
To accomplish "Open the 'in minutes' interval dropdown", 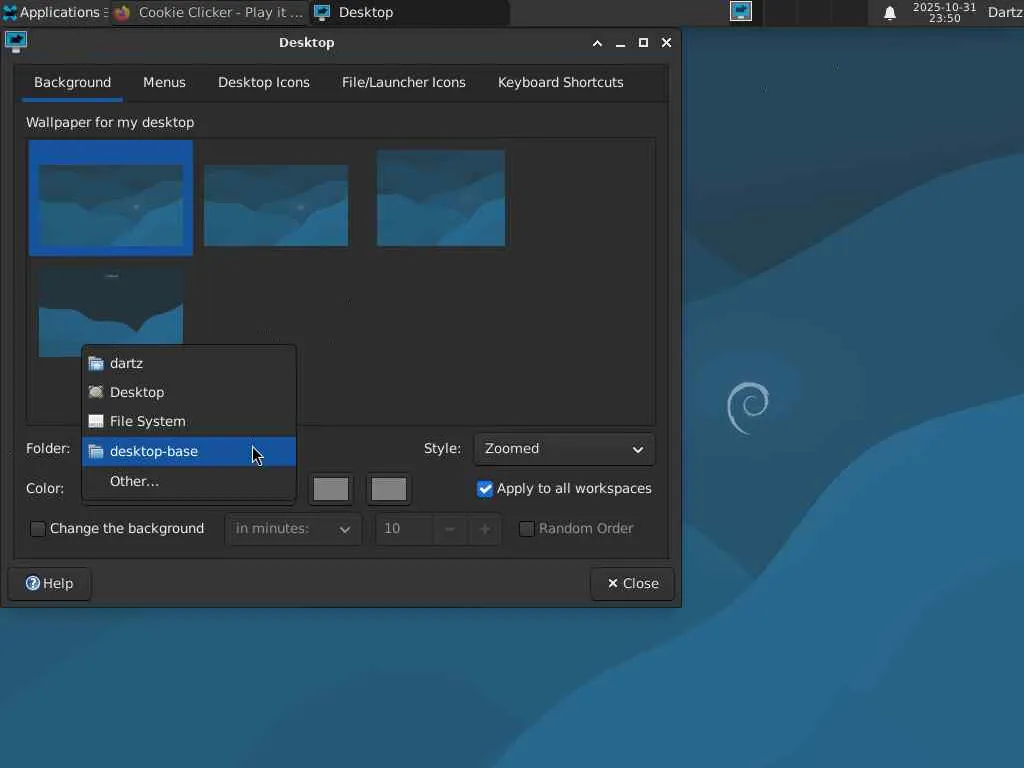I will [x=293, y=529].
